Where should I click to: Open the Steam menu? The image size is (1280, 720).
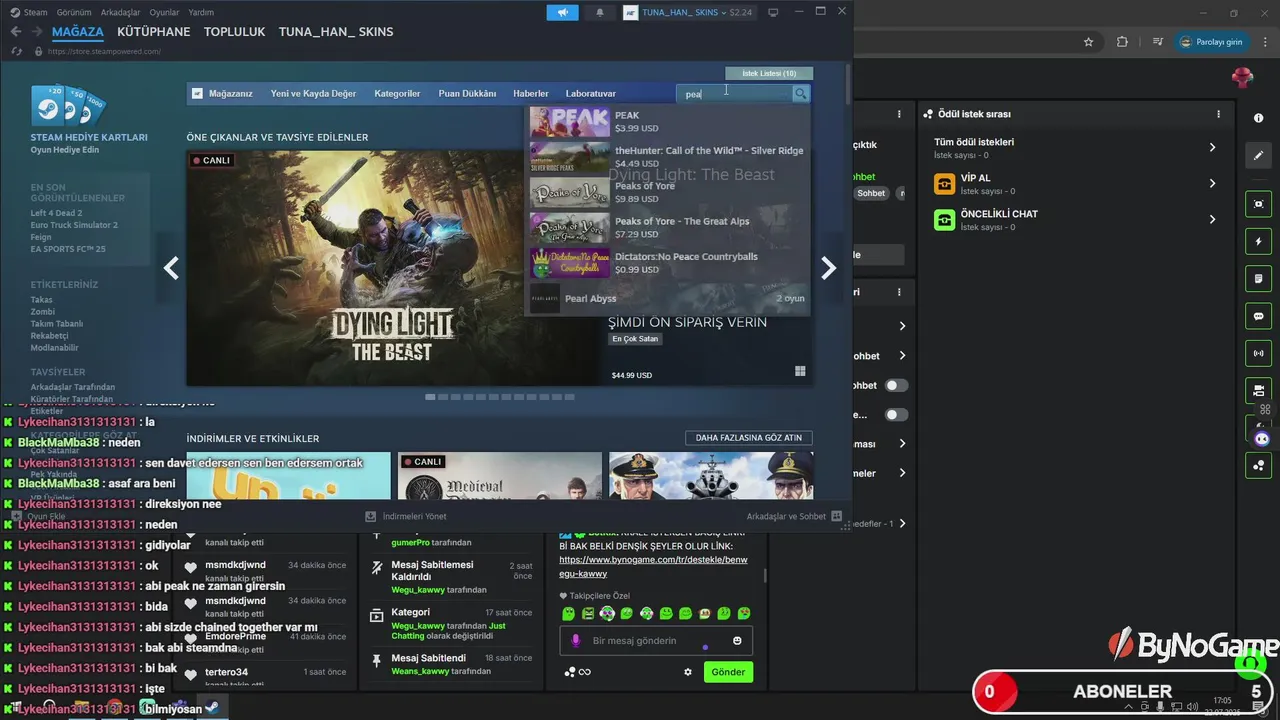[x=29, y=12]
